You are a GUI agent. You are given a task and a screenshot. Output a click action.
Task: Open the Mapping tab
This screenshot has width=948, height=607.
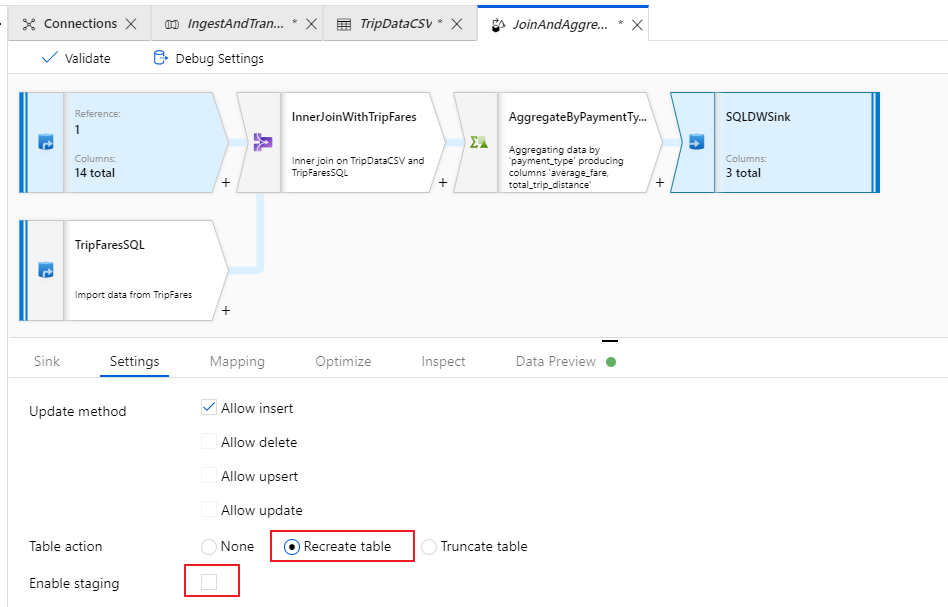(237, 362)
